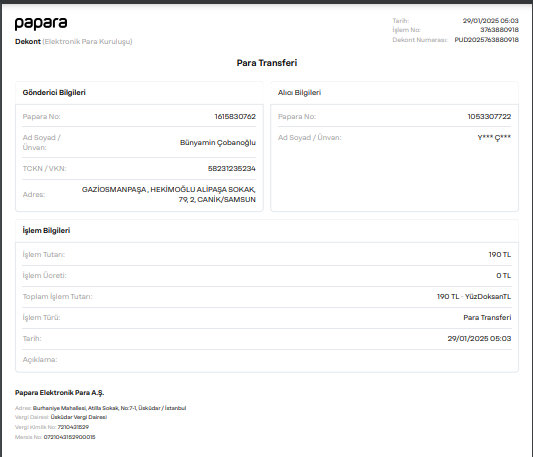Click the 'TCKN / VKN:' label

click(44, 169)
